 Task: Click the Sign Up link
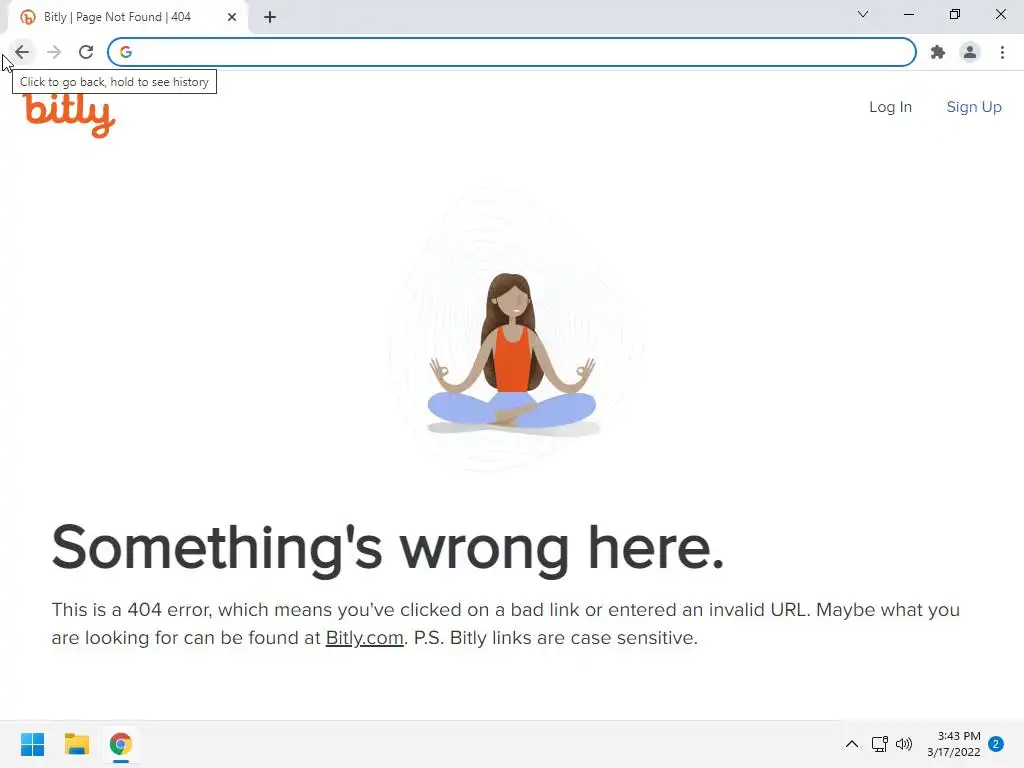974,107
